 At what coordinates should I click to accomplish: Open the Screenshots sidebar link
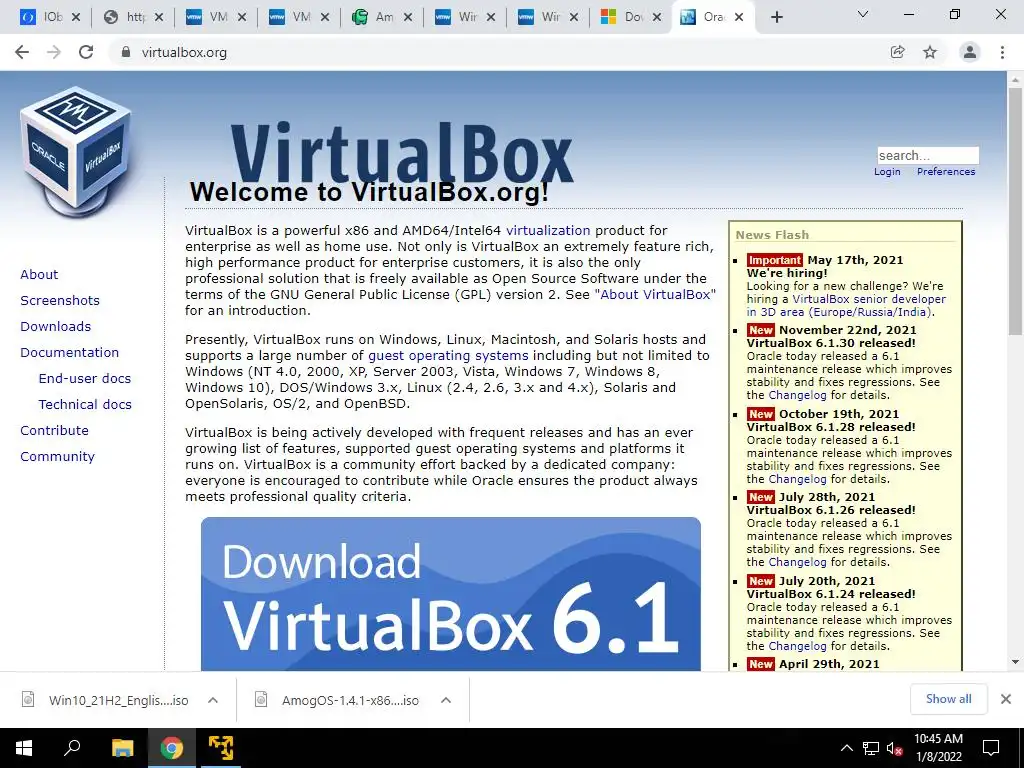click(60, 300)
